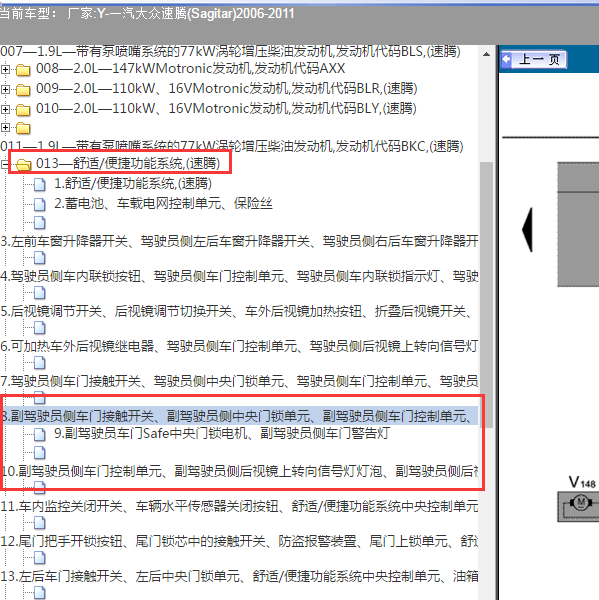Open 6.可加热车外后视镜继电器 diagram entry
Viewport: 599px width, 600px height.
point(239,346)
